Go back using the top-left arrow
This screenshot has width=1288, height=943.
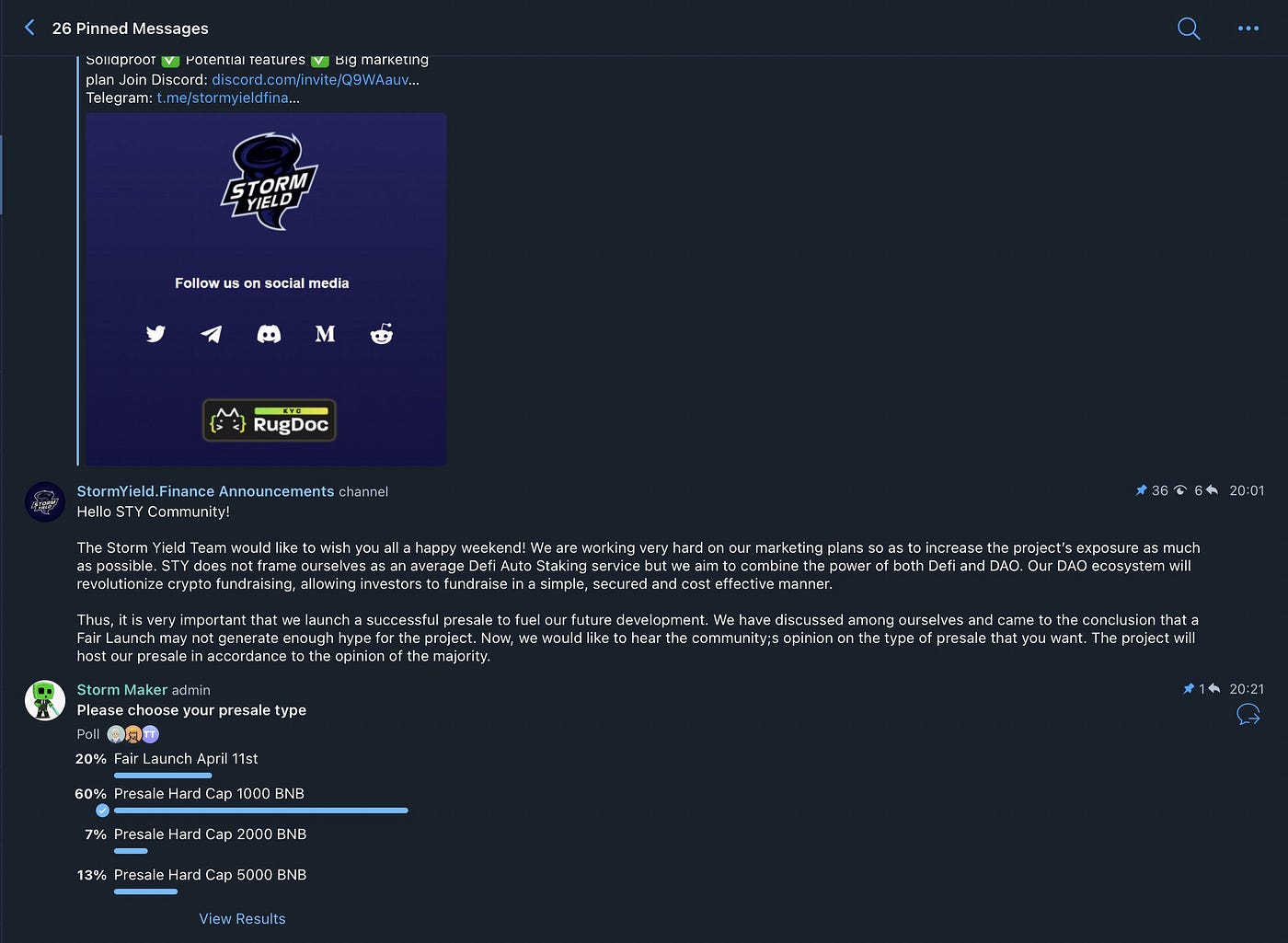tap(29, 28)
